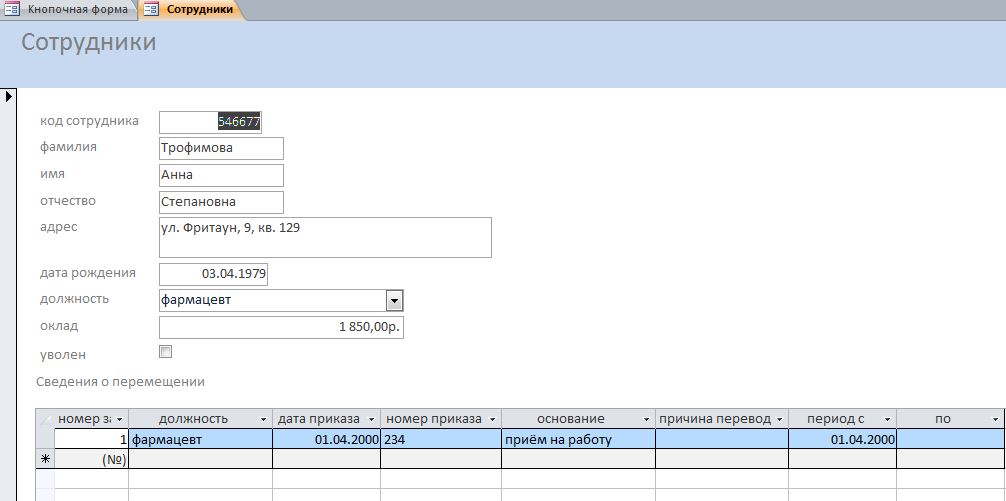Click the имя field containing Анна

point(221,175)
